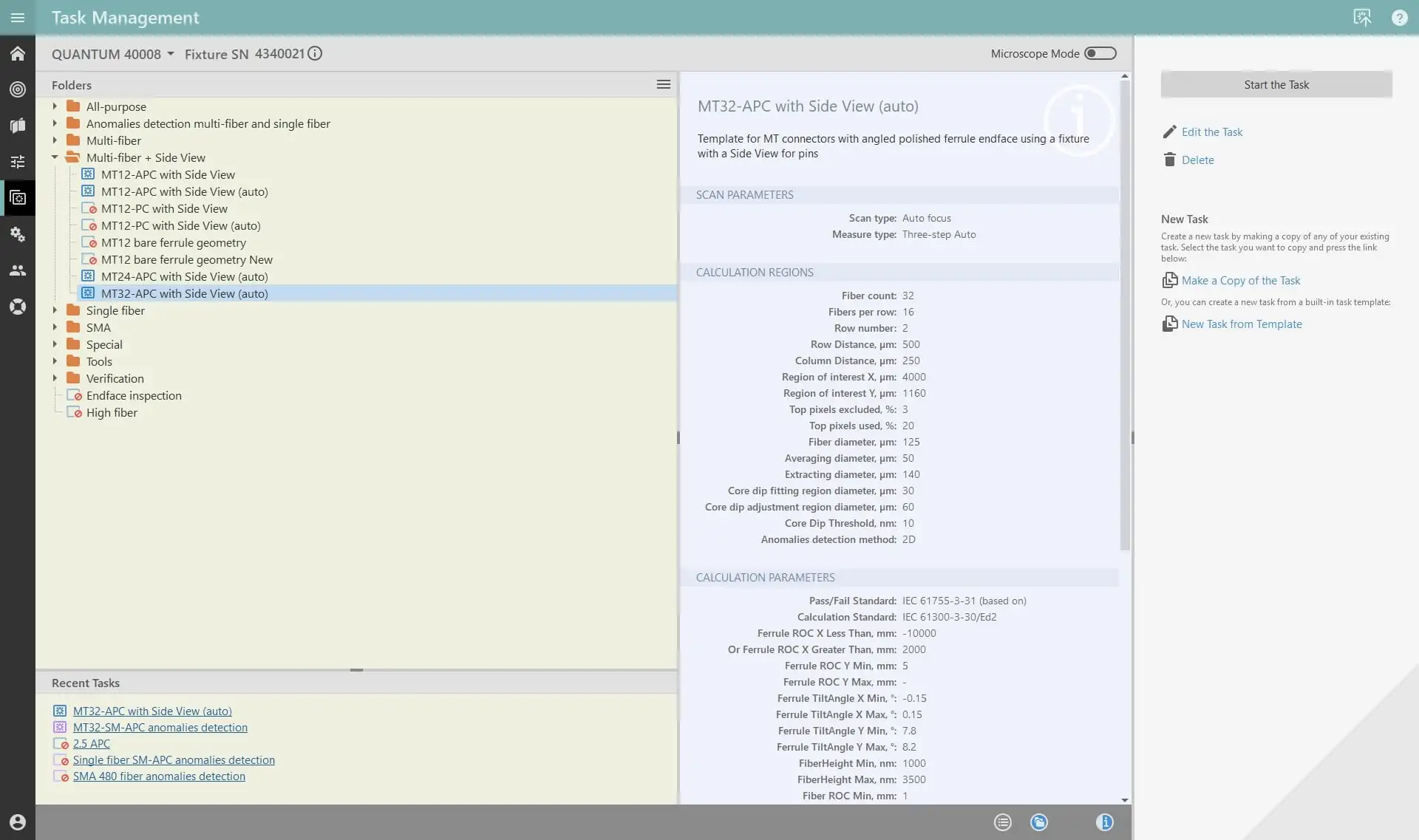The image size is (1419, 840).
Task: Click the blue info icon in bottom bar
Action: 1104,822
